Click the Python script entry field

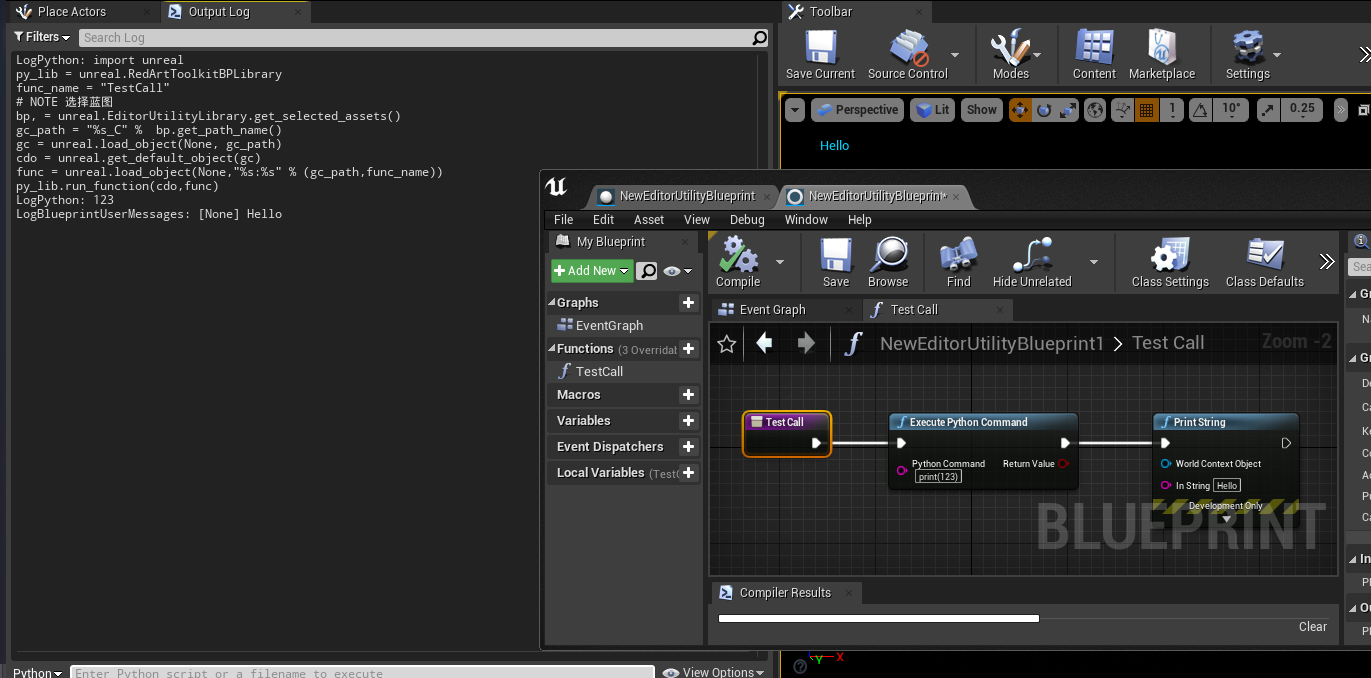pyautogui.click(x=363, y=672)
